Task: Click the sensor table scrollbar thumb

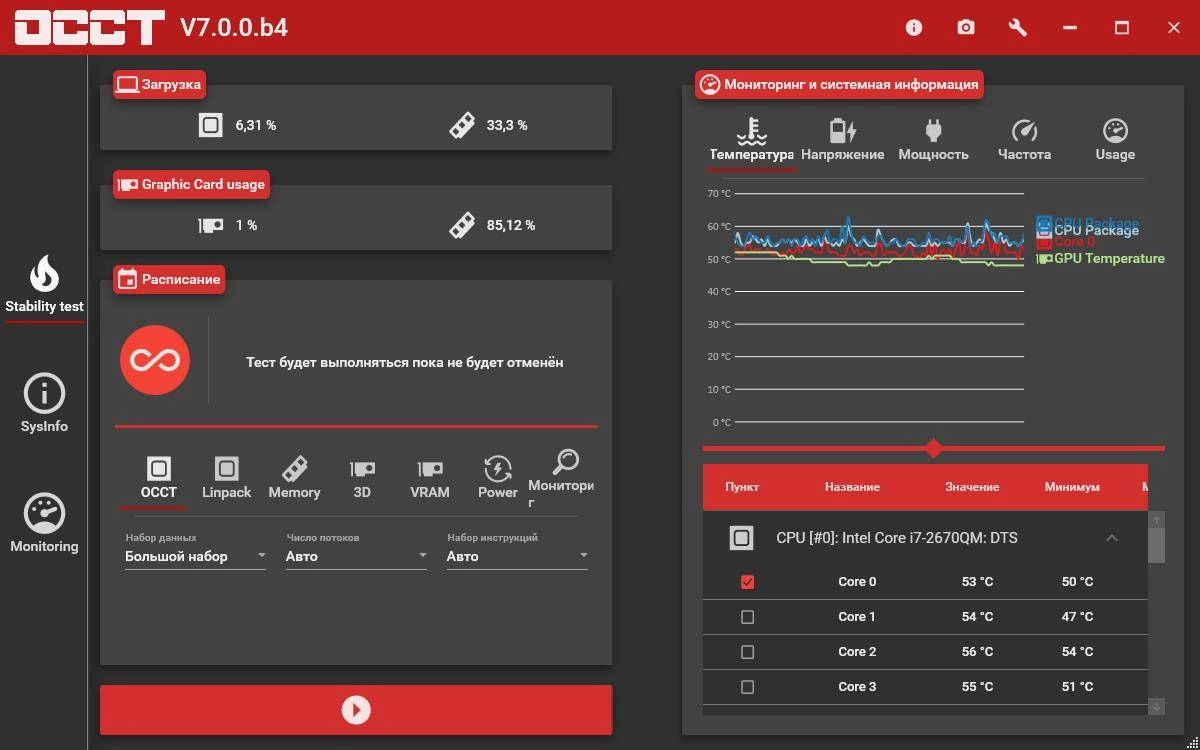Action: point(1156,545)
